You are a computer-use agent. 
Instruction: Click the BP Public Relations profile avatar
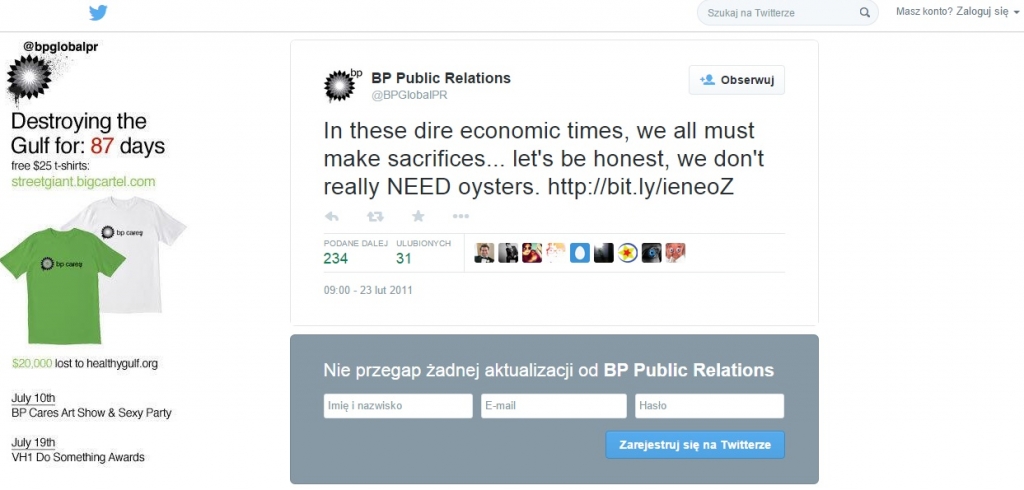point(343,85)
